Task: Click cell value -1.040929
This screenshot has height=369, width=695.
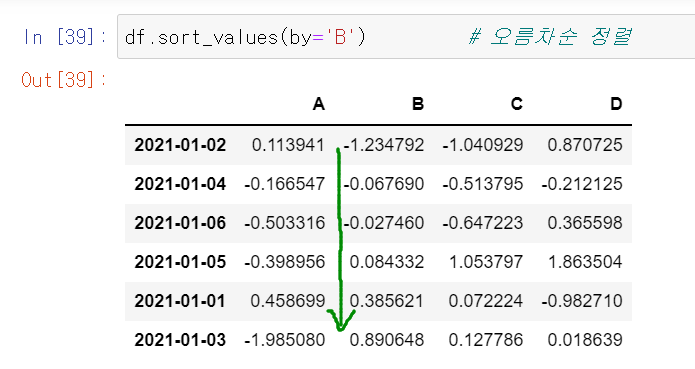Action: coord(483,145)
